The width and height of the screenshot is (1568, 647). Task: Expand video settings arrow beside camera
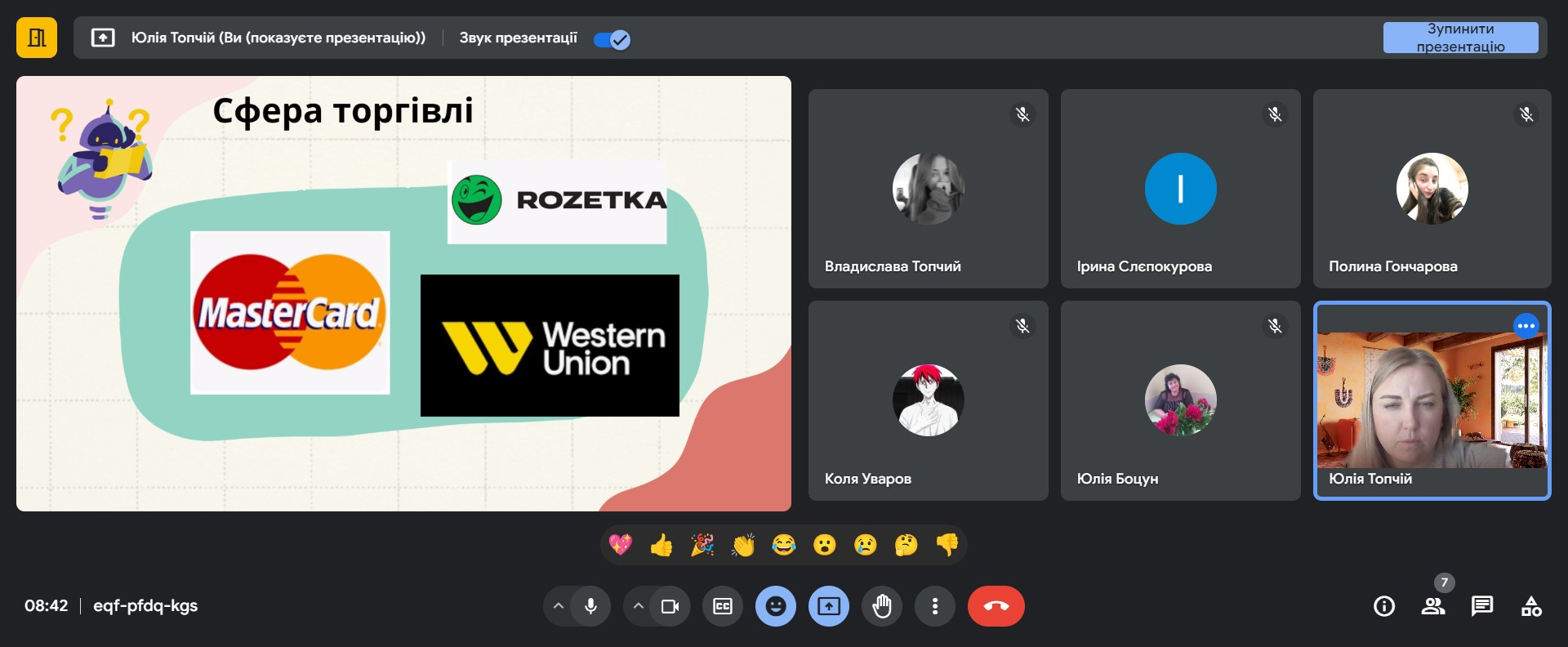[x=639, y=606]
